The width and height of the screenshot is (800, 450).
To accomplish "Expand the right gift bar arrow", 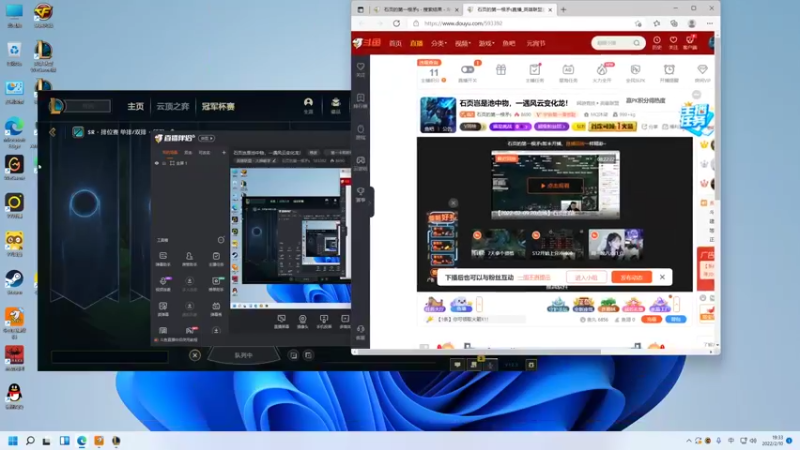I will coord(677,305).
